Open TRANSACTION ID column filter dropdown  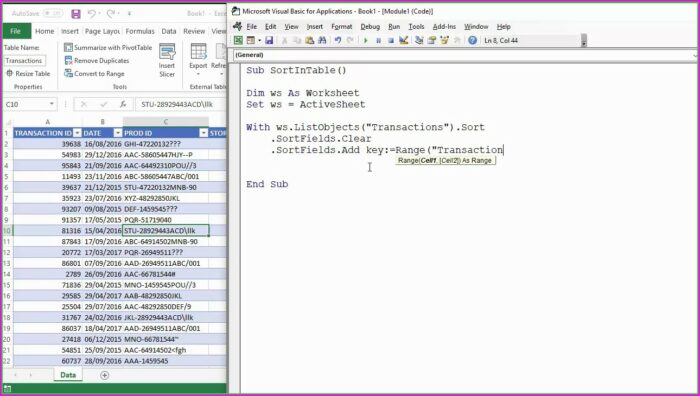(x=77, y=133)
